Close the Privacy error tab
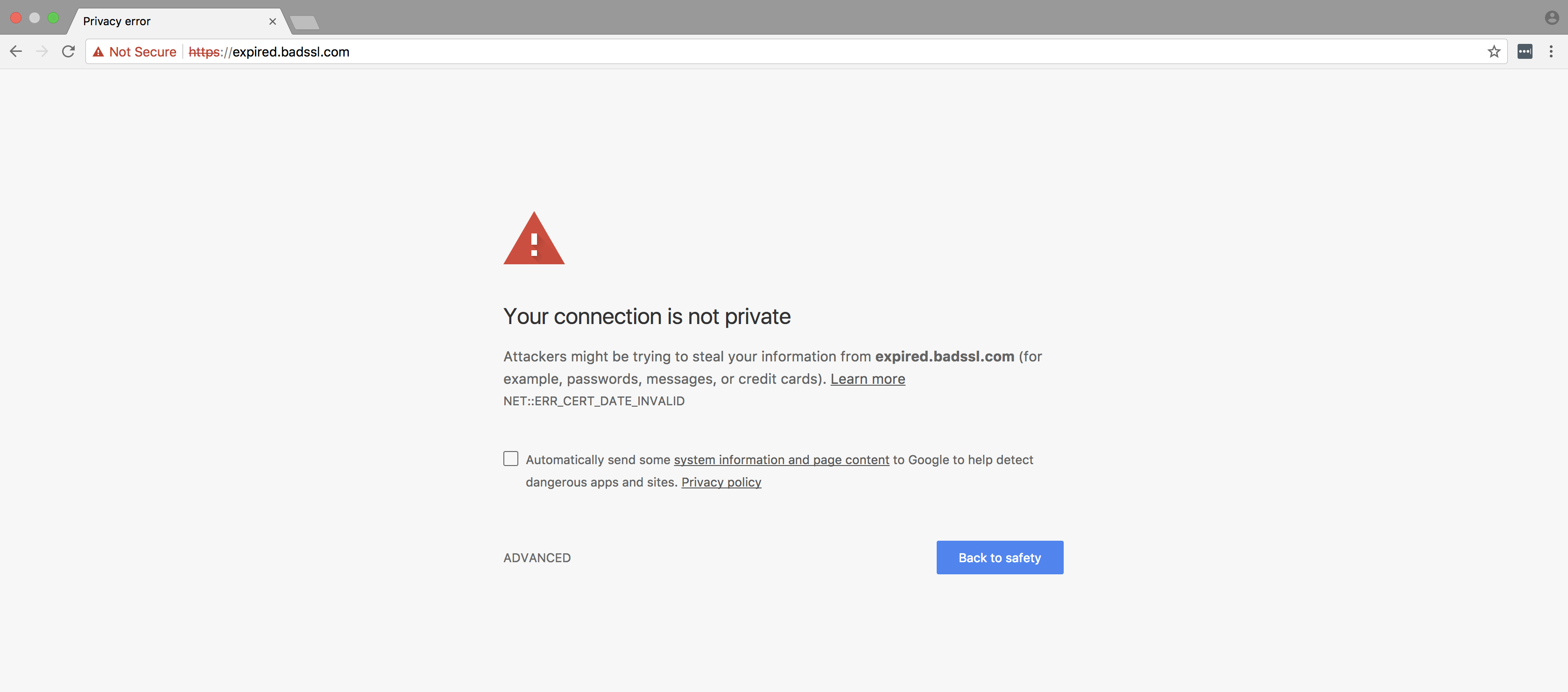Screen dimensions: 1568x692 tap(272, 21)
